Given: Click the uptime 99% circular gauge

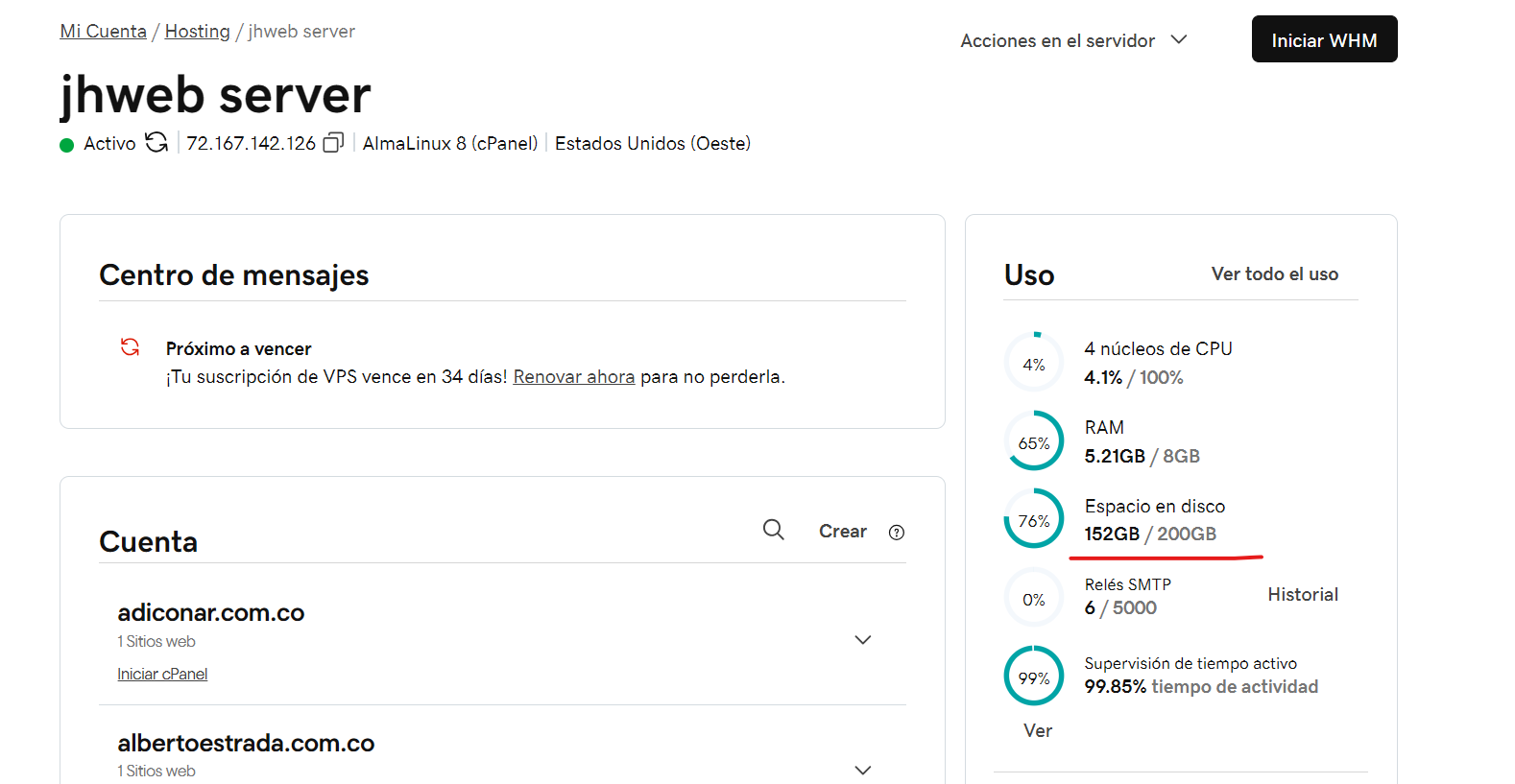Looking at the screenshot, I should (x=1033, y=677).
